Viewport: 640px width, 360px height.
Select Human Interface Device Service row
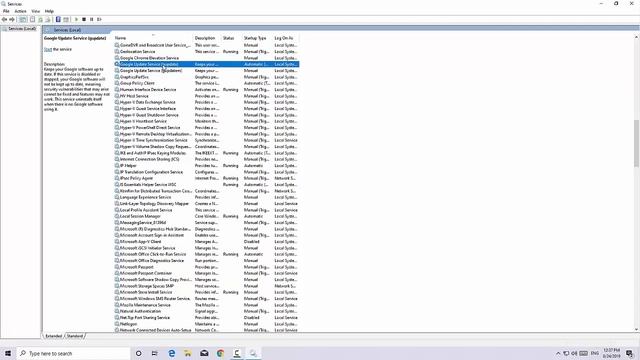[x=207, y=89]
